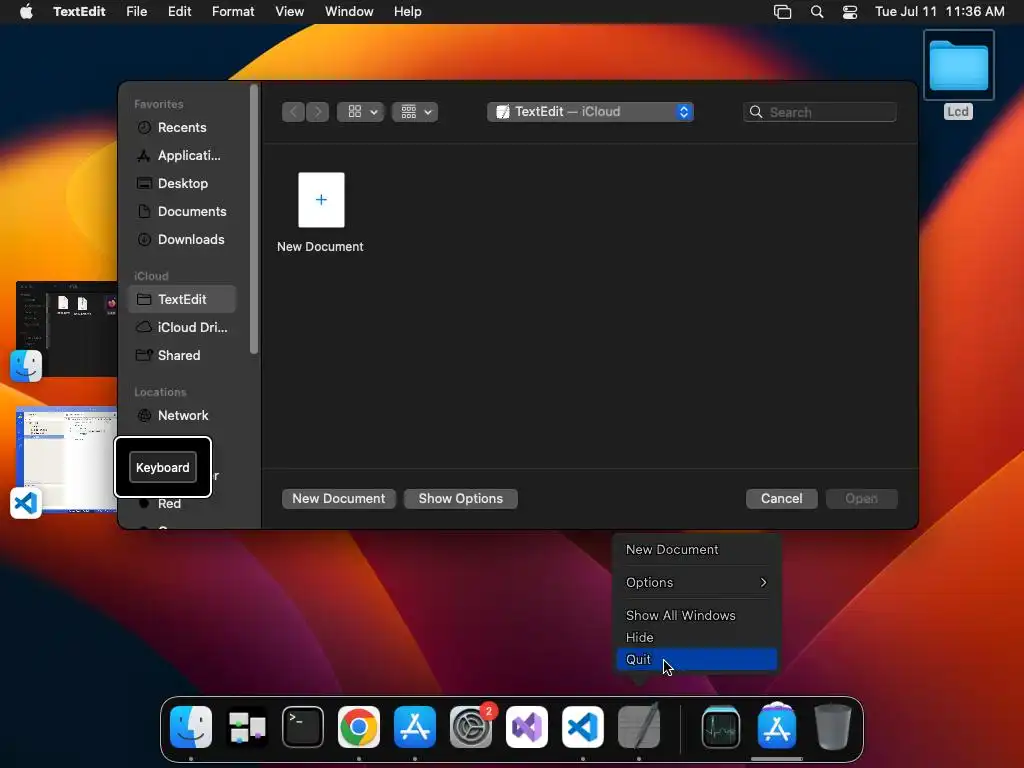Choose Show All Windows in Dock menu

click(696, 615)
